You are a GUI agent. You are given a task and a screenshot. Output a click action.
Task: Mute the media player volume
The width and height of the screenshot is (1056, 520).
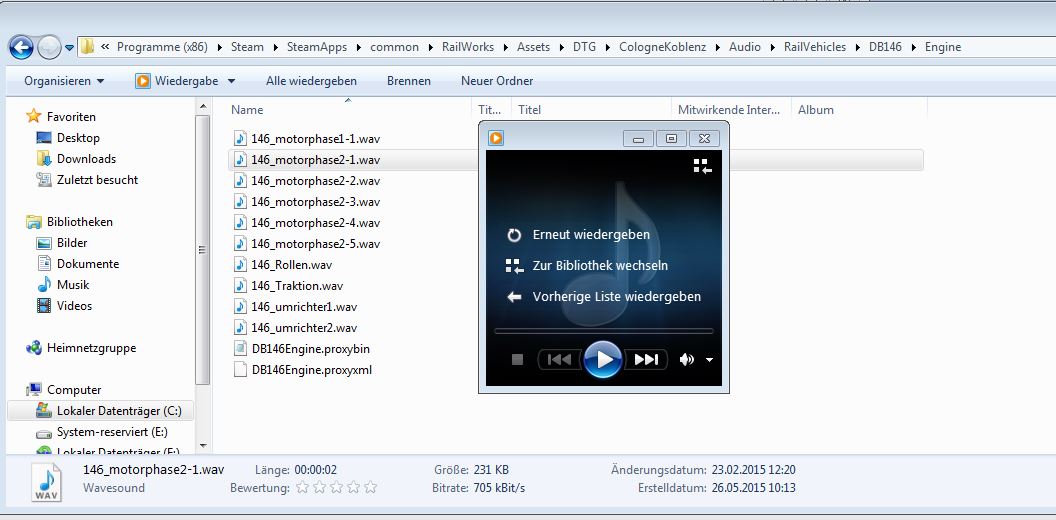686,360
